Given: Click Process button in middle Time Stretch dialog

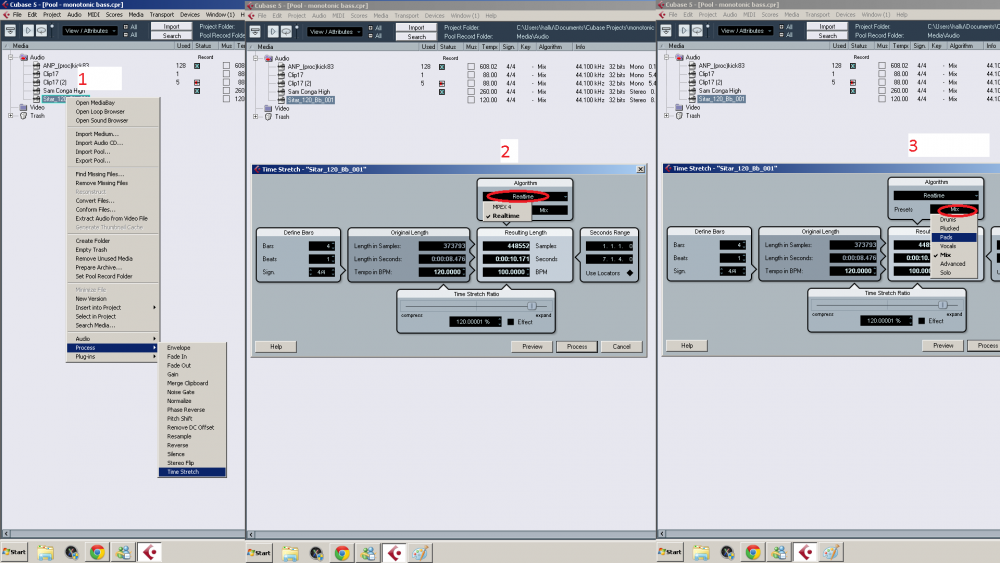Looking at the screenshot, I should click(577, 347).
